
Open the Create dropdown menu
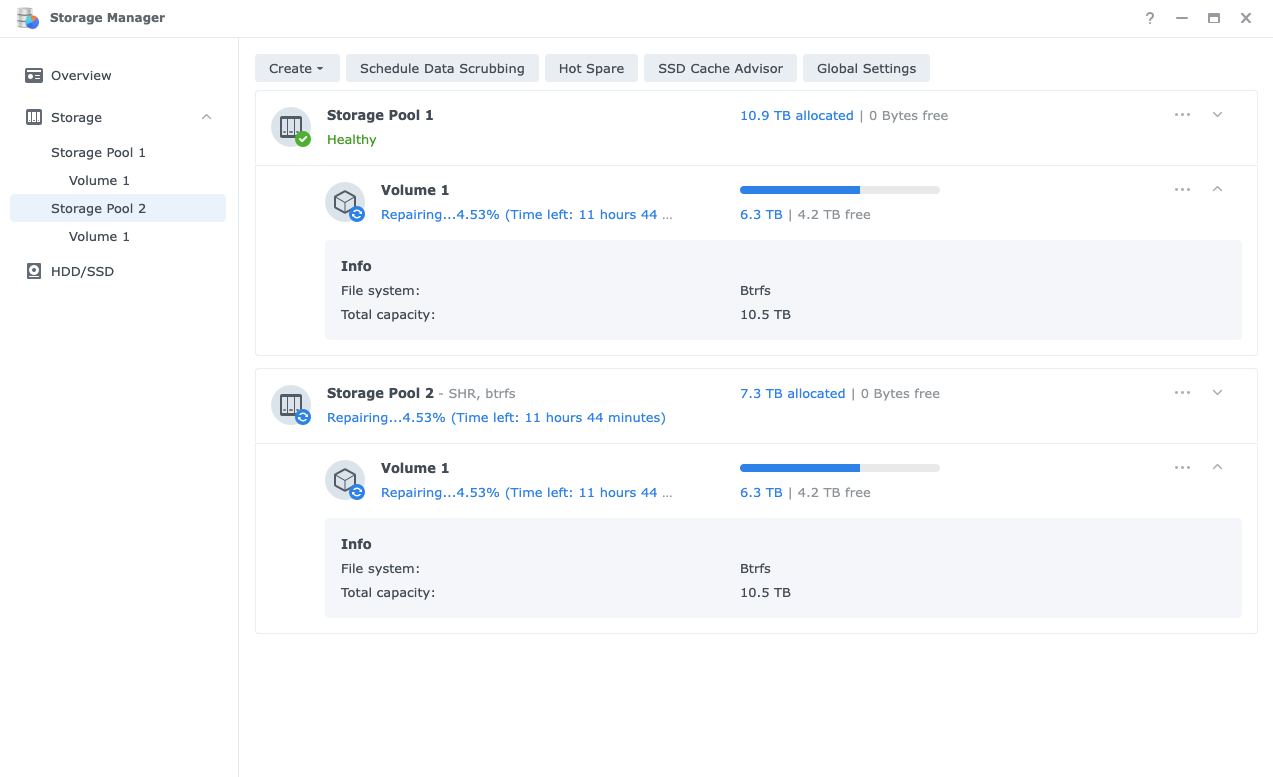pyautogui.click(x=296, y=68)
